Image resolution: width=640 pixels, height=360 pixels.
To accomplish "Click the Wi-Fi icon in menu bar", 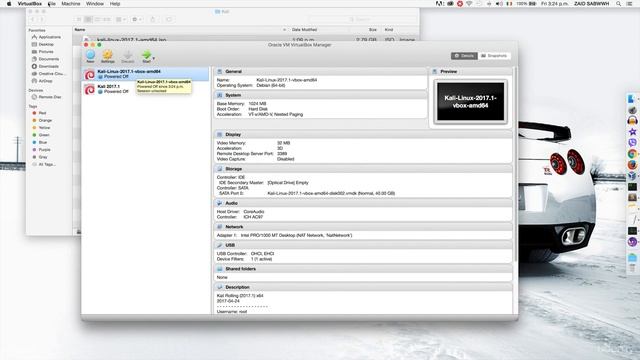I will 469,4.
